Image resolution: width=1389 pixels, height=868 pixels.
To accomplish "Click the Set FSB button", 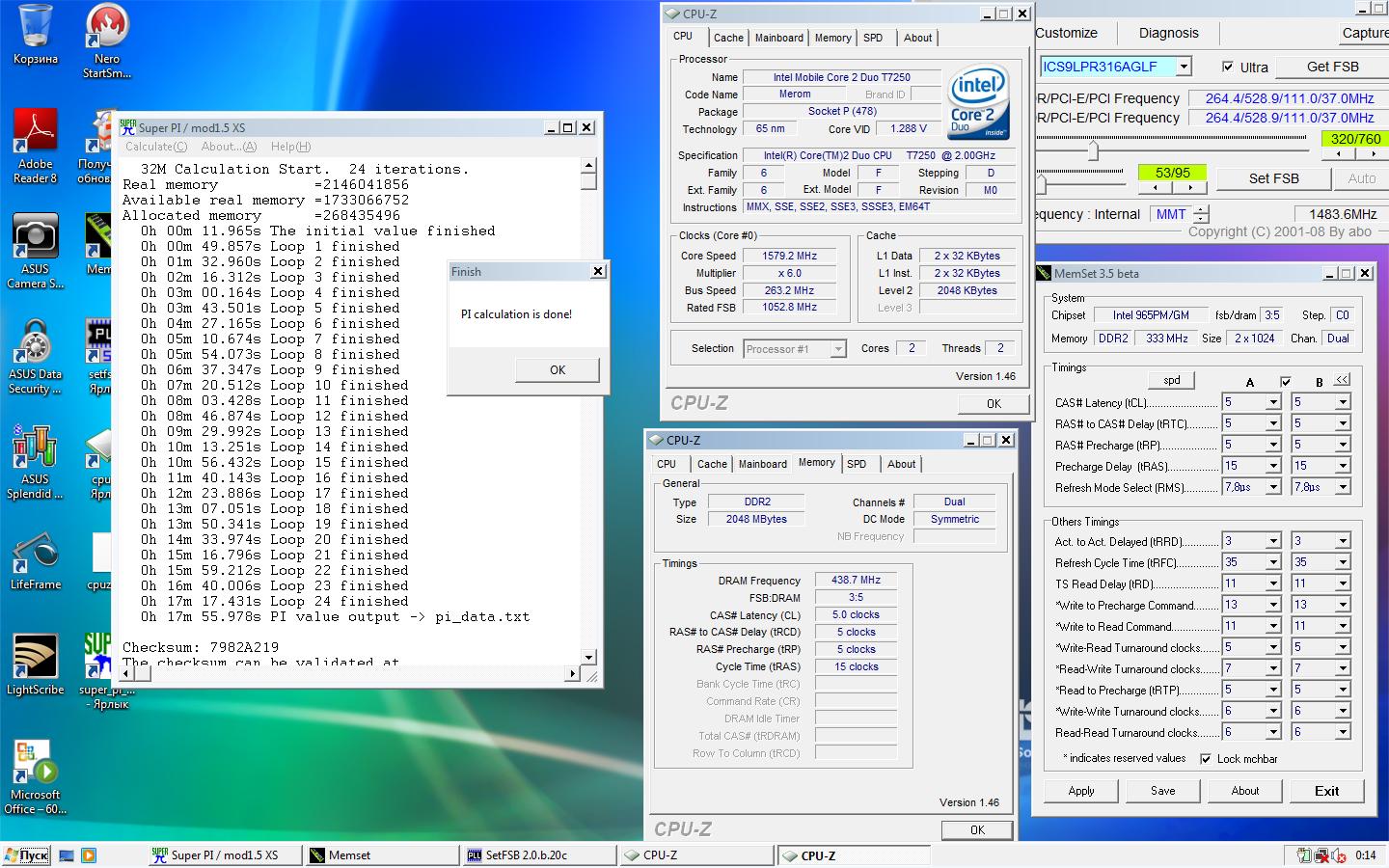I will click(x=1273, y=178).
